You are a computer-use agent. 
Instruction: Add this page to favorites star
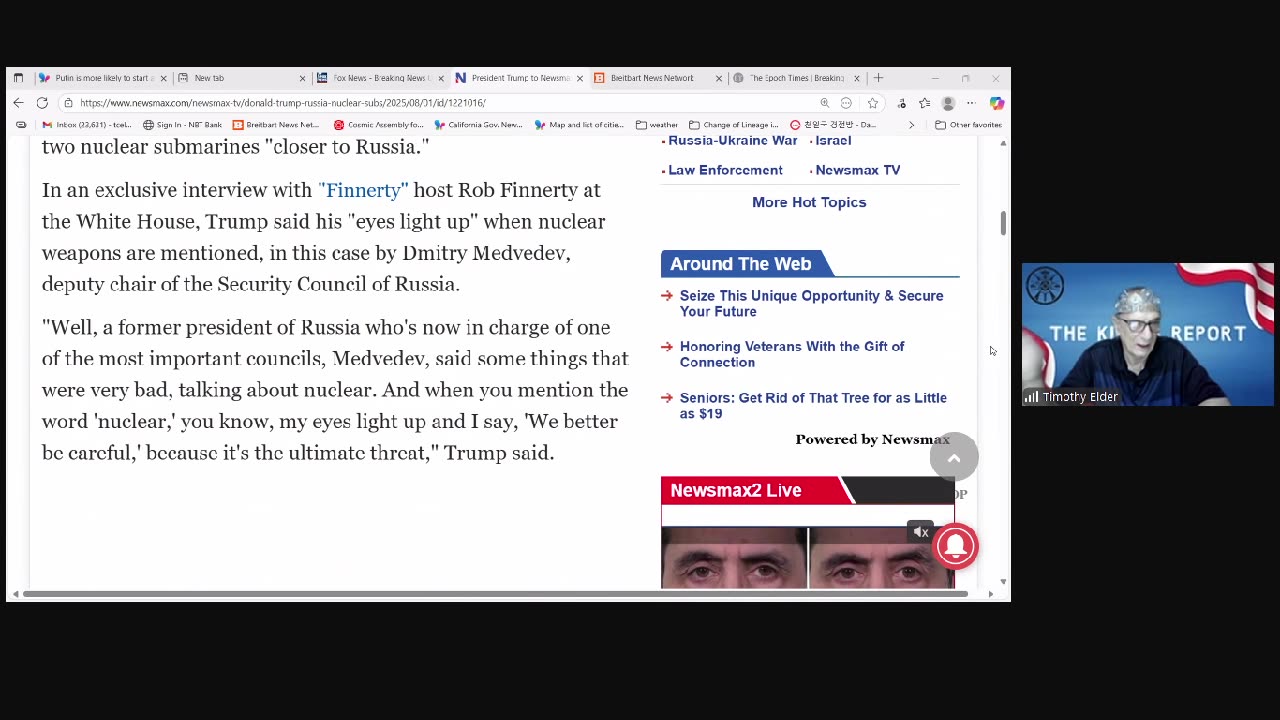click(x=873, y=103)
